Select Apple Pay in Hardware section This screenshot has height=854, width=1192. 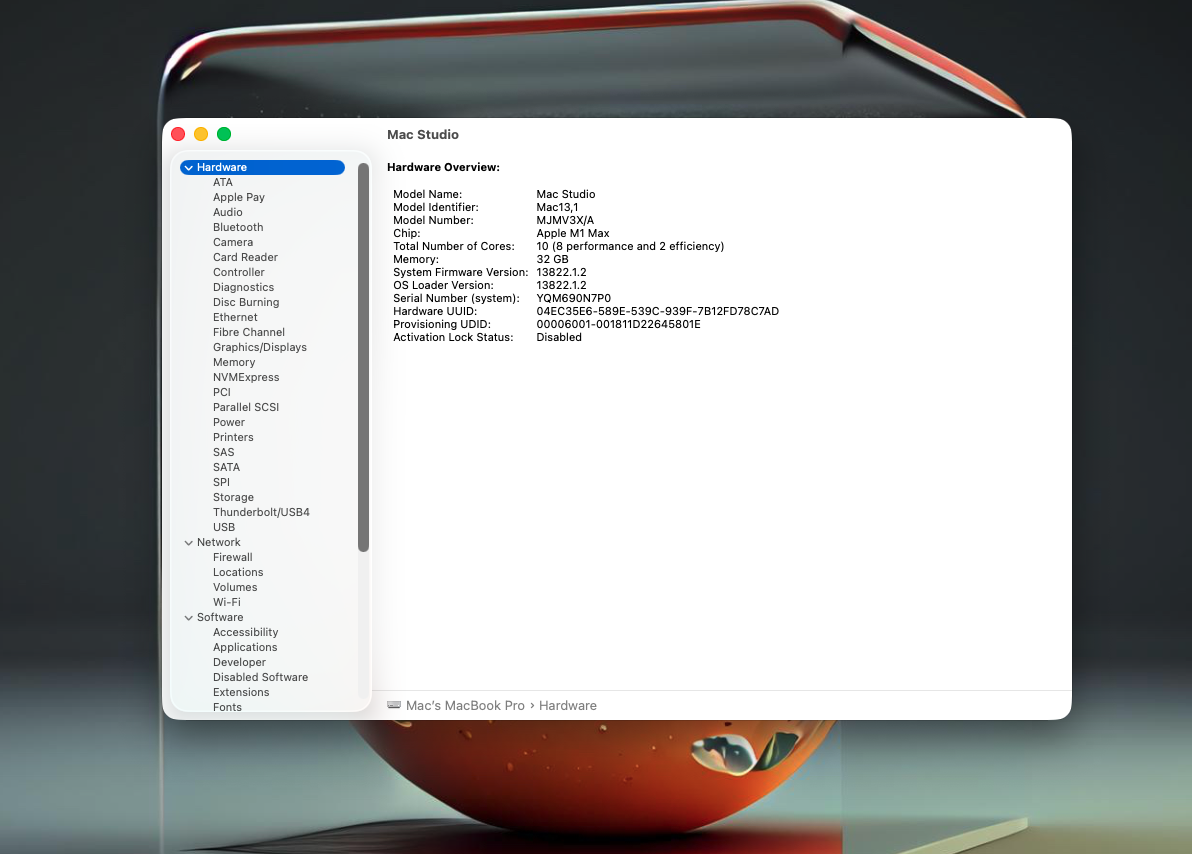(x=238, y=197)
